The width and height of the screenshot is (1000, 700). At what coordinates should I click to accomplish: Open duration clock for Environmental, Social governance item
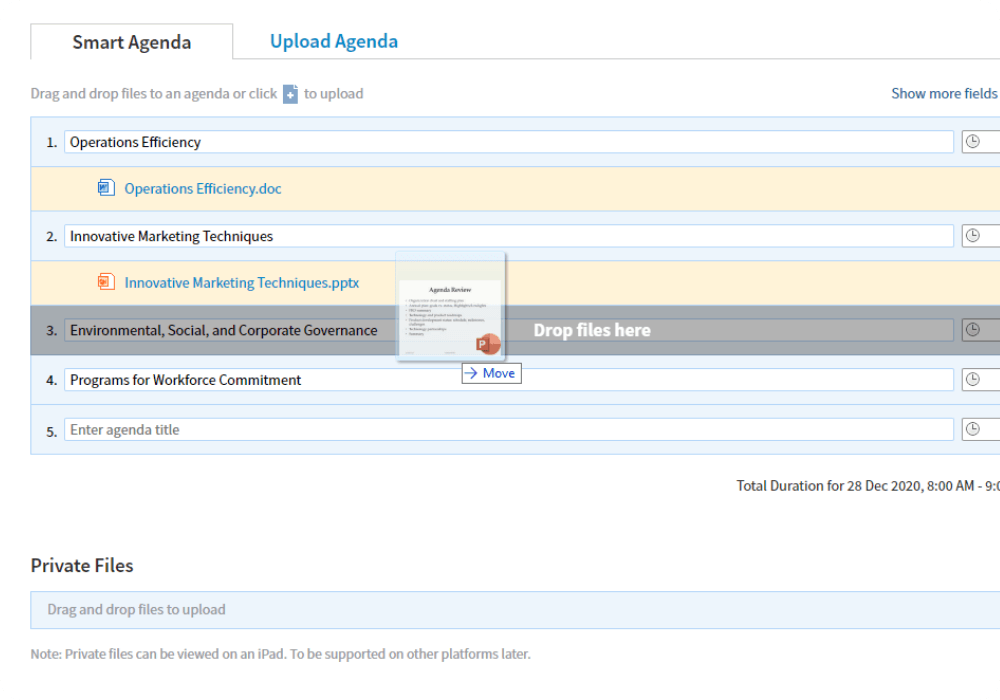[x=972, y=330]
